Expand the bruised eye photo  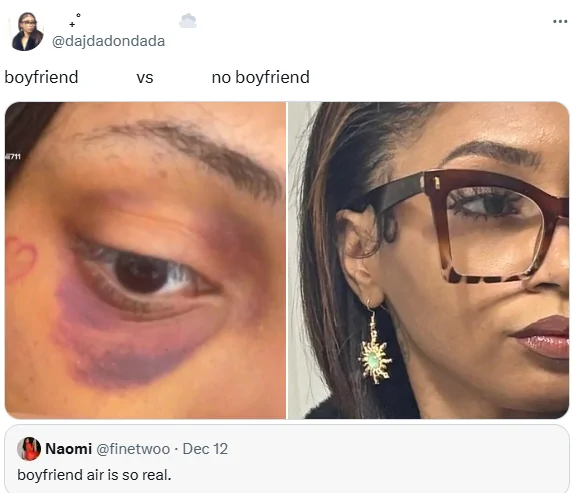(x=145, y=260)
